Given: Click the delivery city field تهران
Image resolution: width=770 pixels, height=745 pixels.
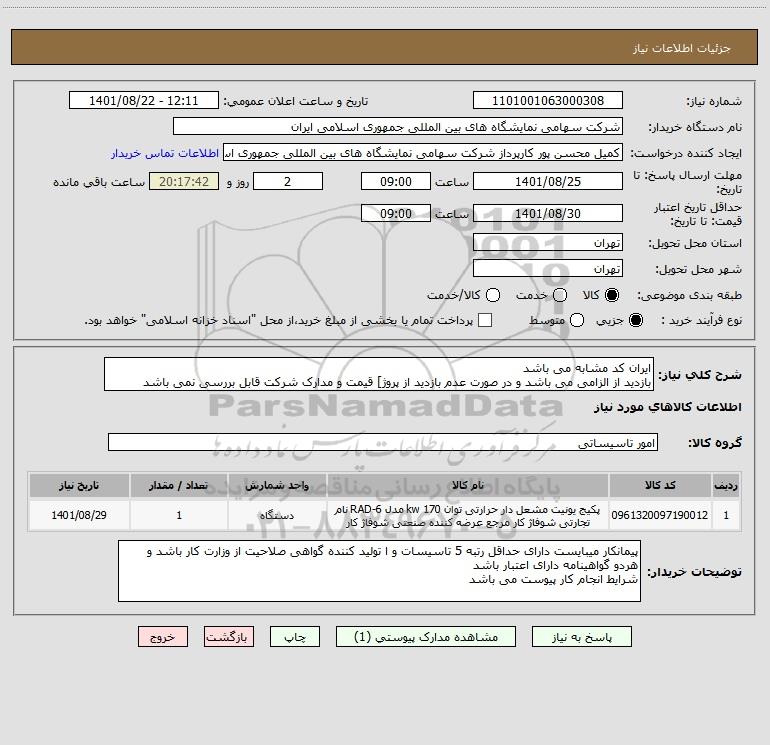Looking at the screenshot, I should click(x=548, y=269).
